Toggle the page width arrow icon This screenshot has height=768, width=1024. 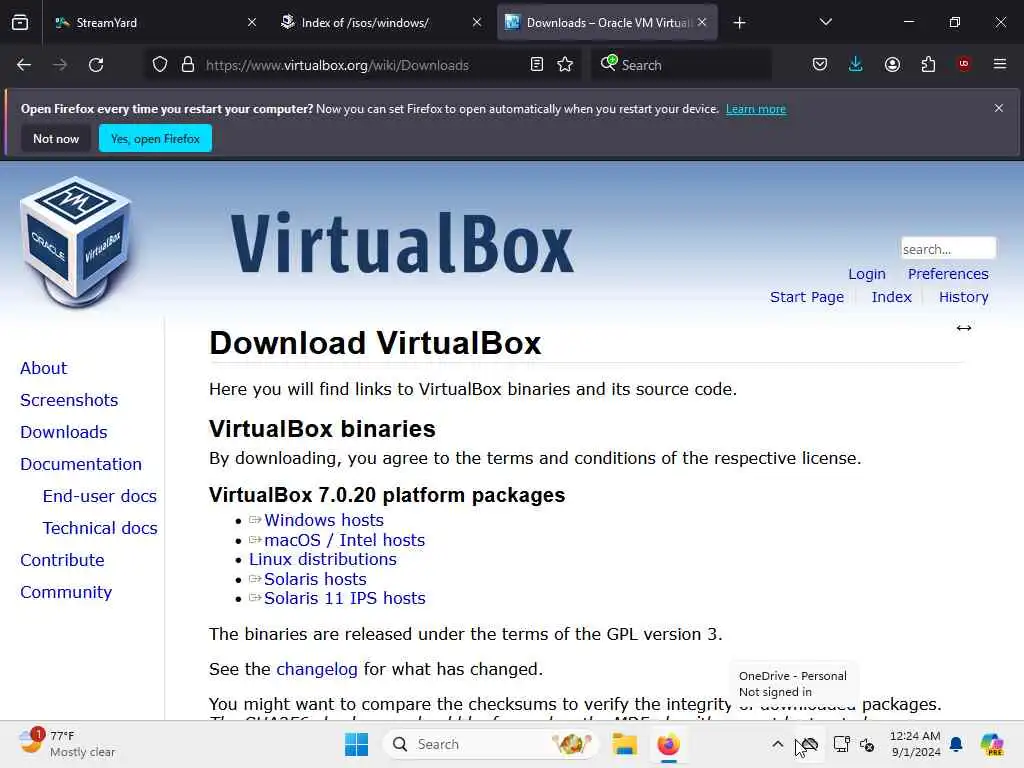[x=964, y=328]
